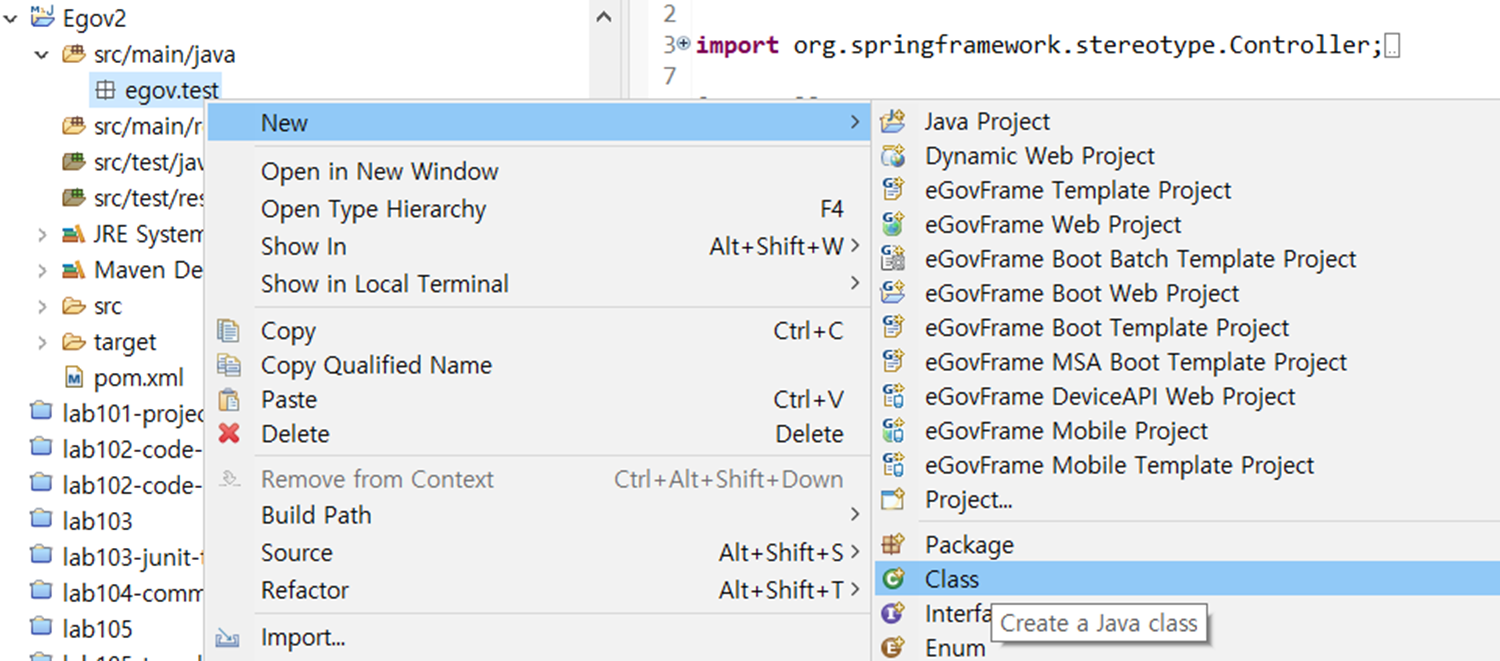Open the New submenu entry
The width and height of the screenshot is (1500, 661).
pos(539,123)
